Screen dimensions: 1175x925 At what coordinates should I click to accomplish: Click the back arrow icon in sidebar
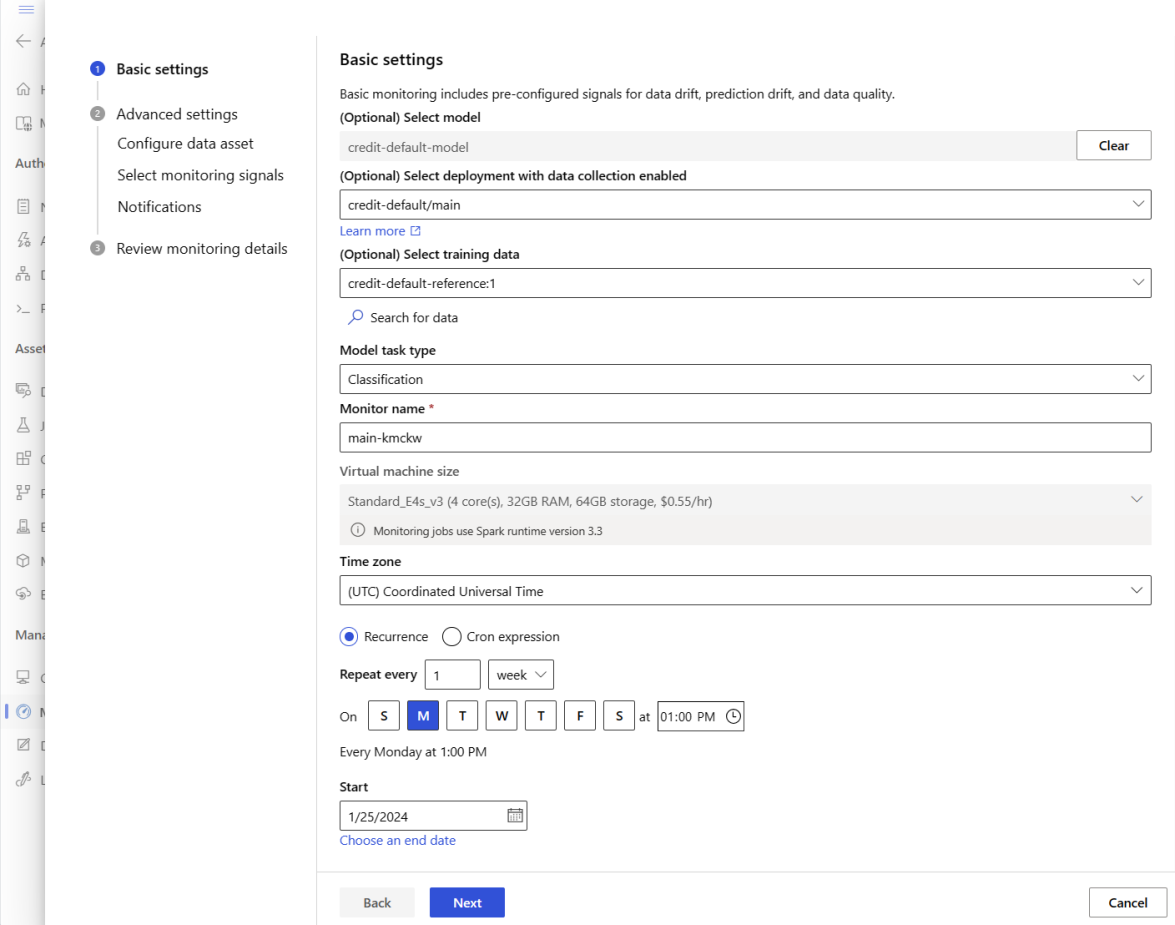pos(23,42)
